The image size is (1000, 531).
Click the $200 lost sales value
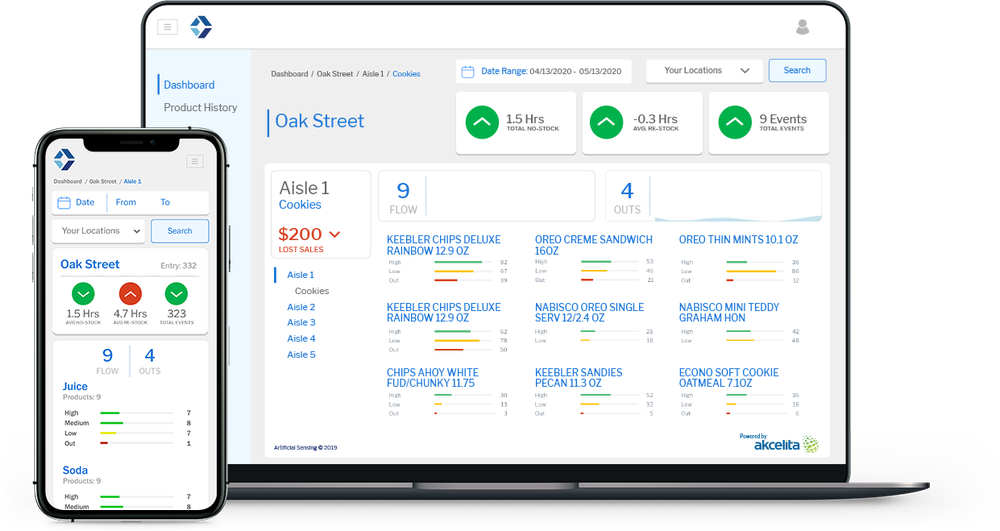pyautogui.click(x=300, y=234)
